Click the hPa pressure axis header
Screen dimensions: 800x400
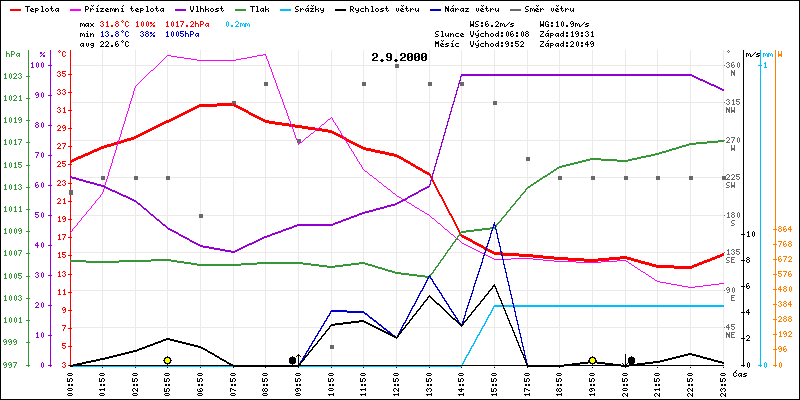click(12, 53)
